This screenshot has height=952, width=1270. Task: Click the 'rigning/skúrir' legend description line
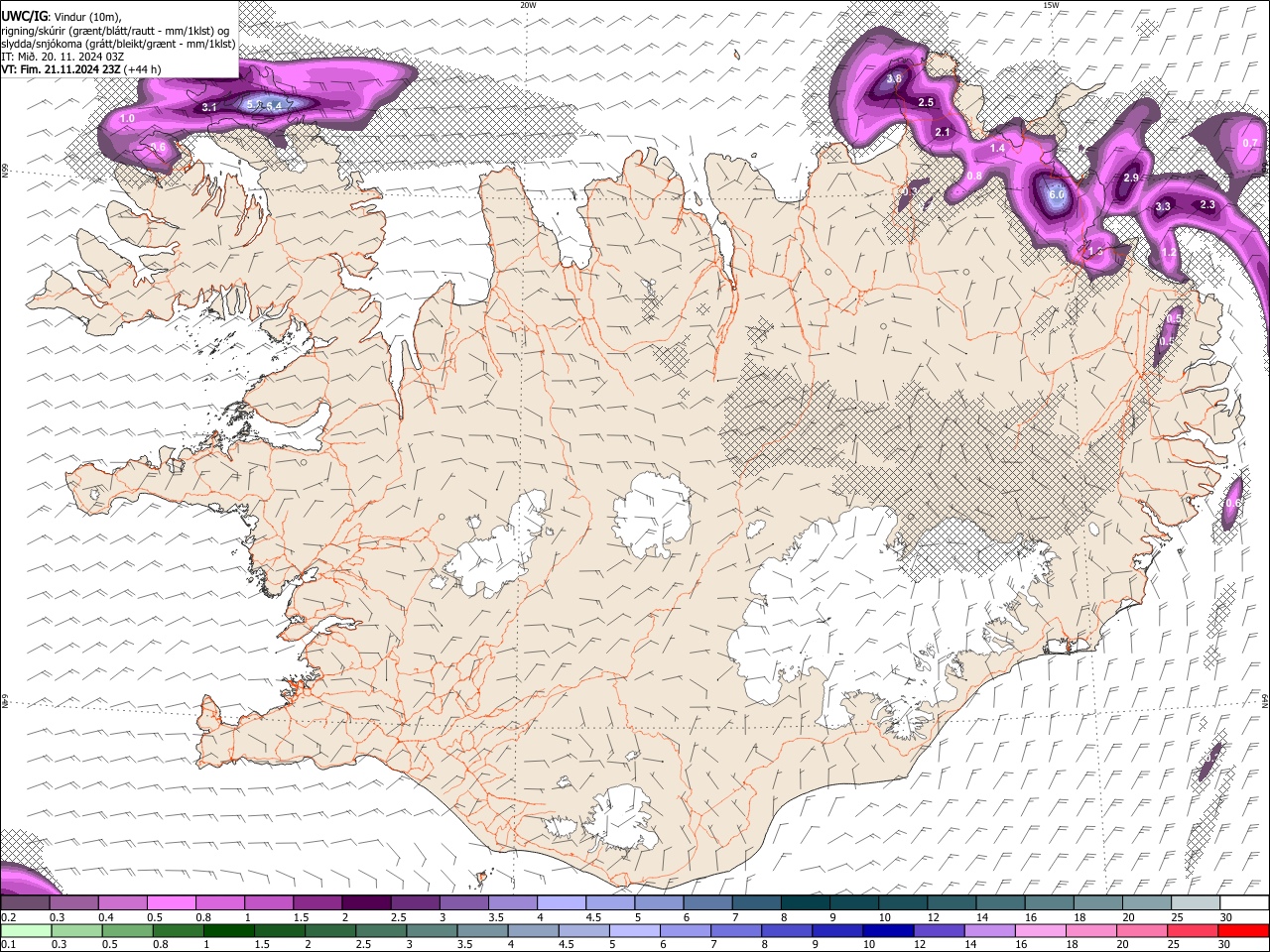(x=116, y=30)
